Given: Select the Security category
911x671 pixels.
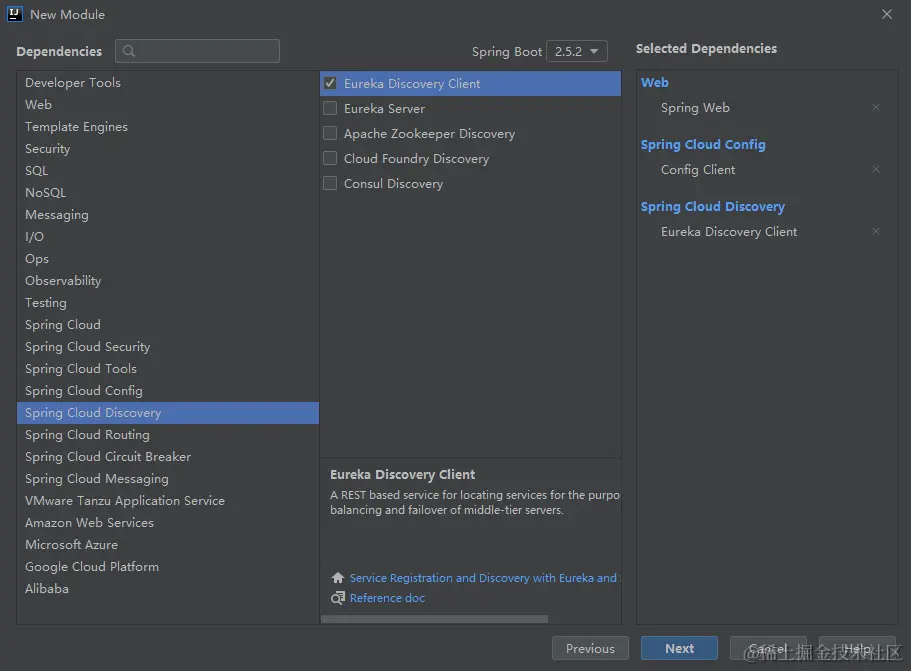Looking at the screenshot, I should [x=168, y=149].
